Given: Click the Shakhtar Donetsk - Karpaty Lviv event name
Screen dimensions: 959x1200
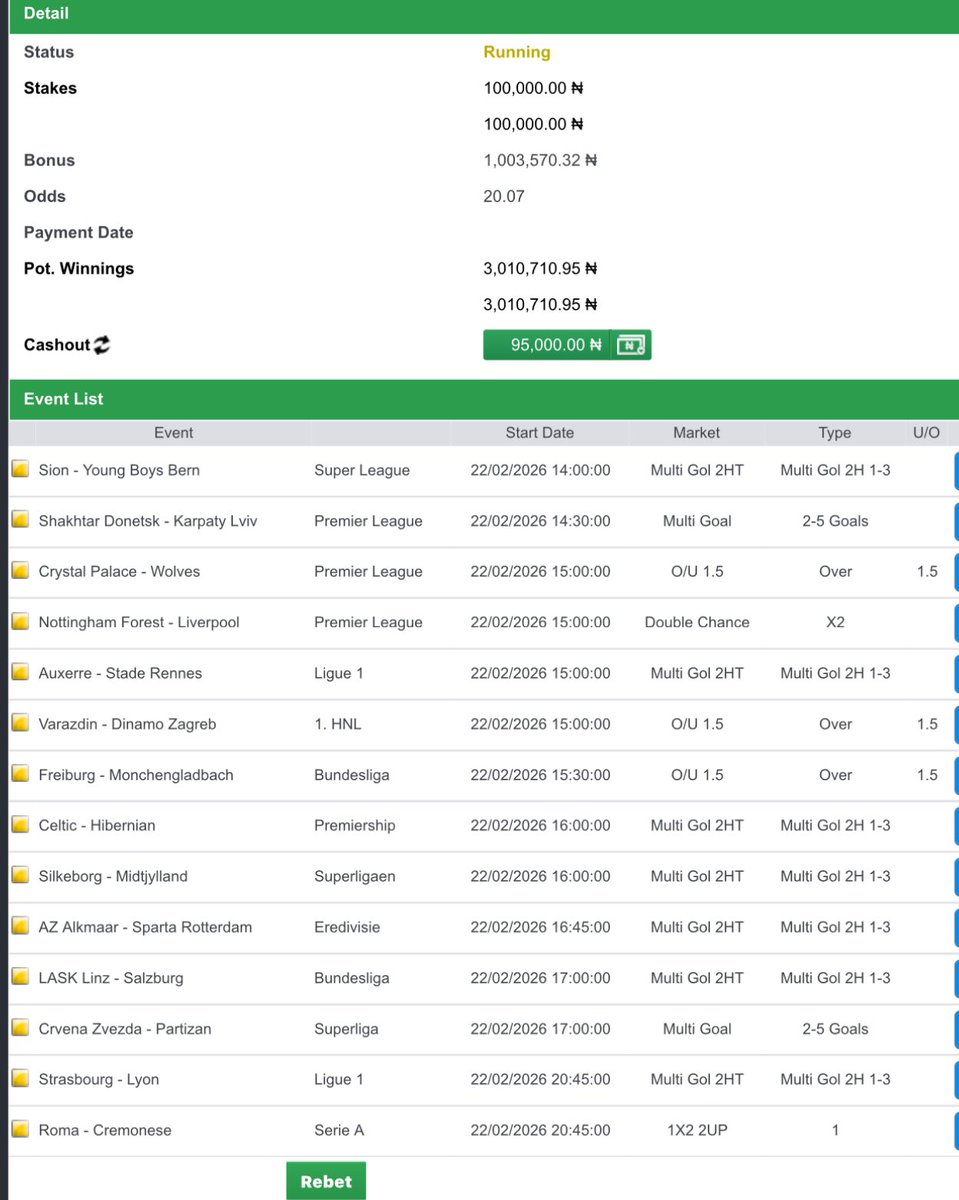Looking at the screenshot, I should 148,521.
